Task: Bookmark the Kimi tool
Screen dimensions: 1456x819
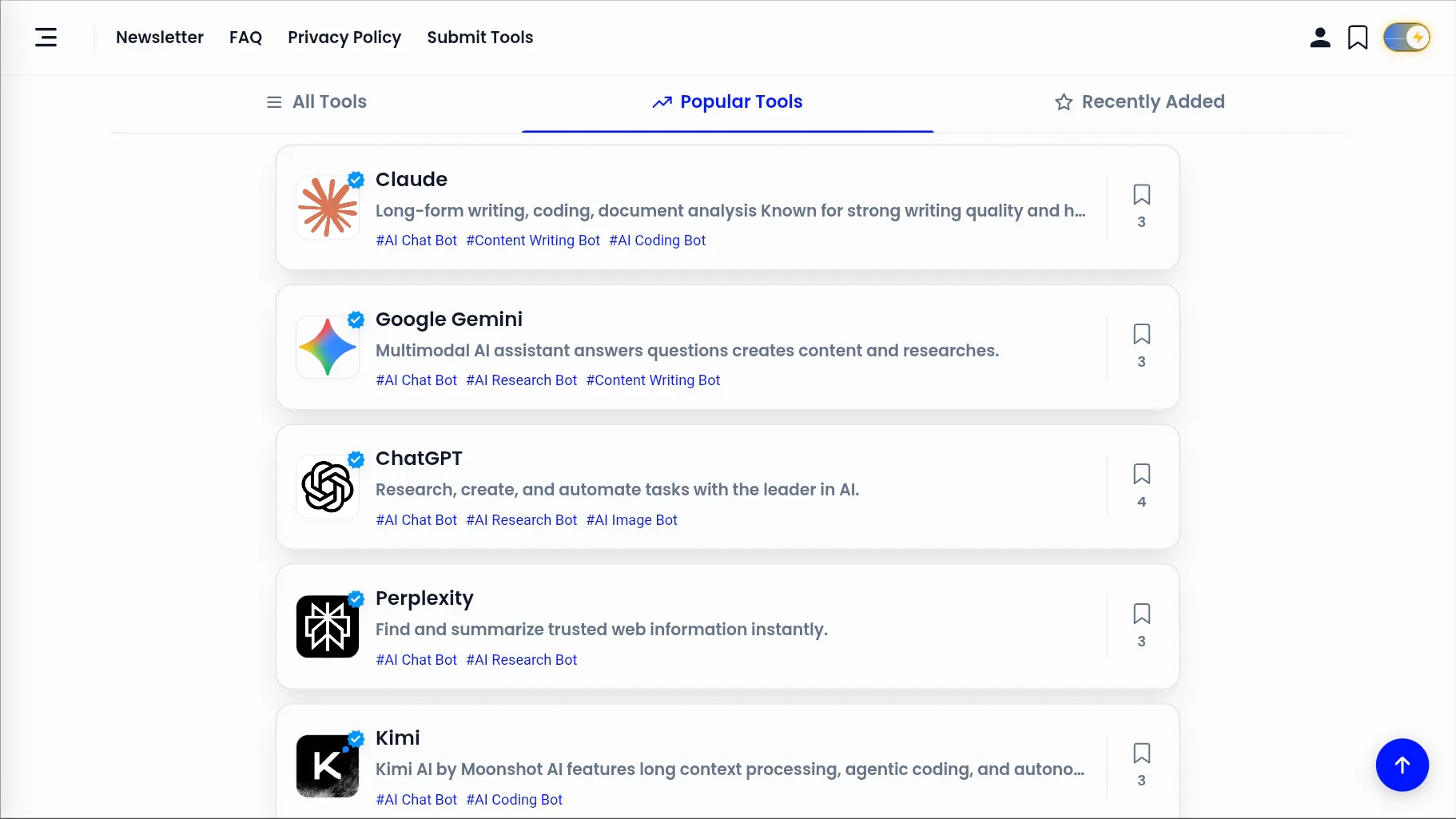Action: [1142, 753]
